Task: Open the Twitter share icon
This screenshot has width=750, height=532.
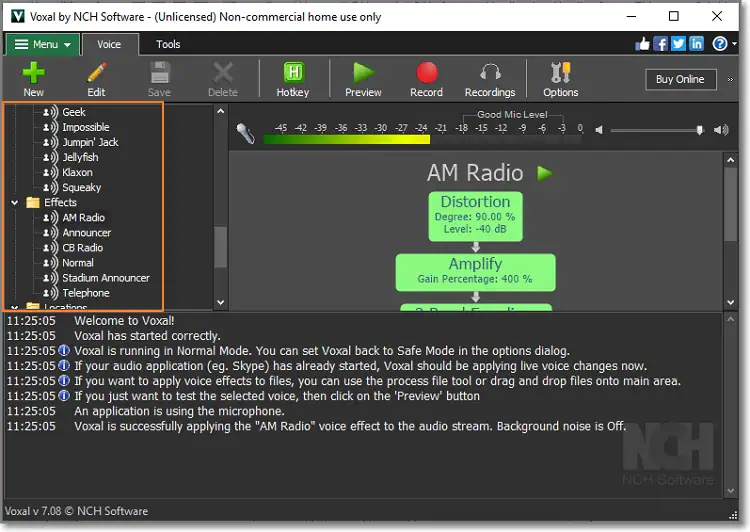Action: (678, 44)
